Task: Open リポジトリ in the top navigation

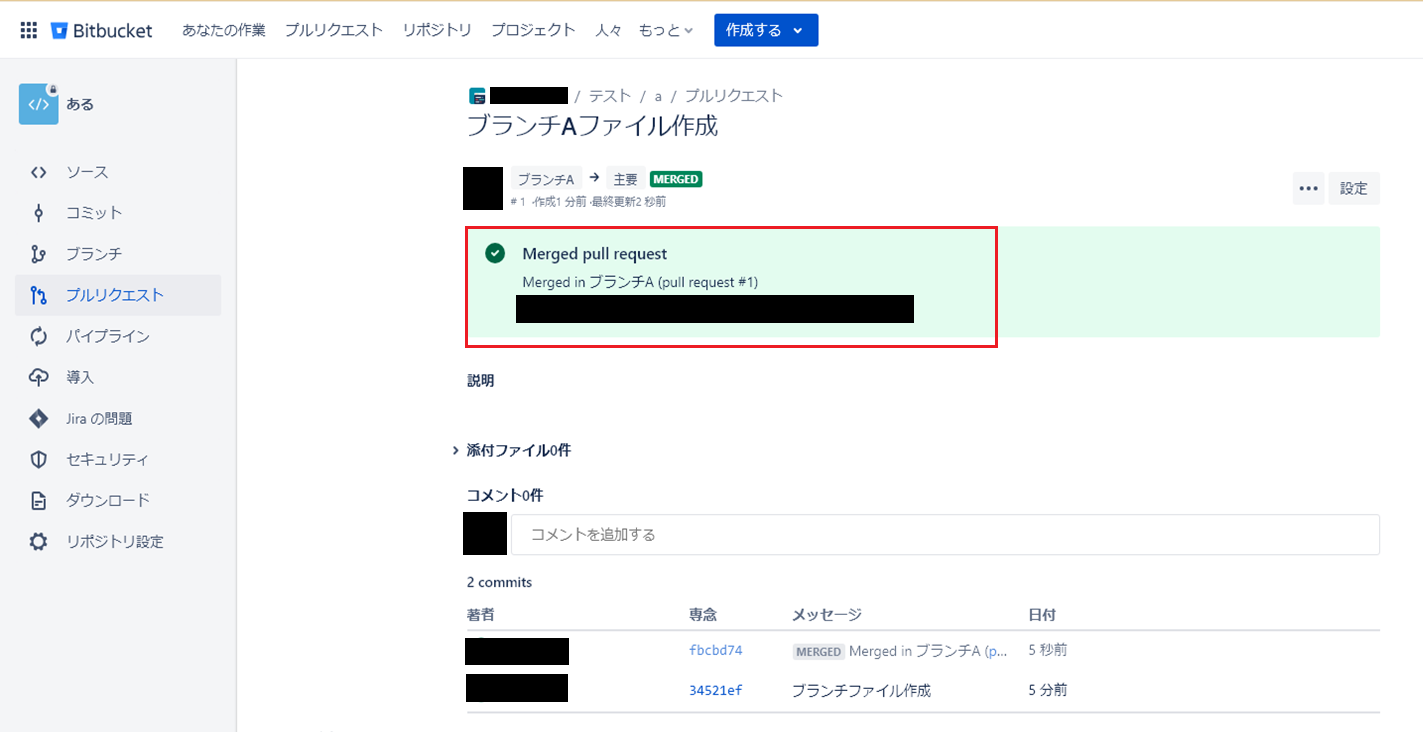Action: point(437,30)
